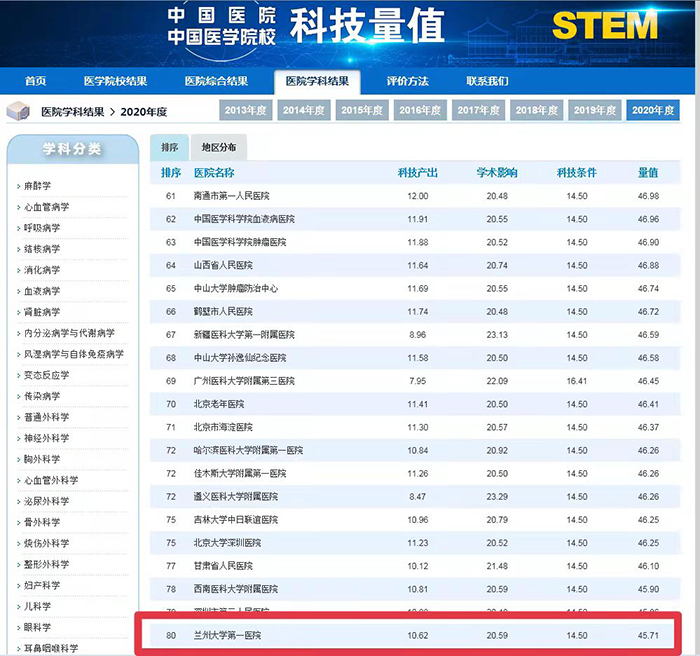Screen dimensions: 700x656
Task: Choose 心血管外科学 in the subject list
Action: click(51, 480)
